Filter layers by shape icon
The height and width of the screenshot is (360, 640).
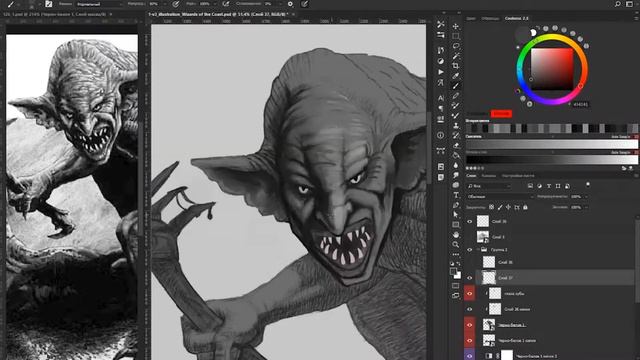[558, 186]
